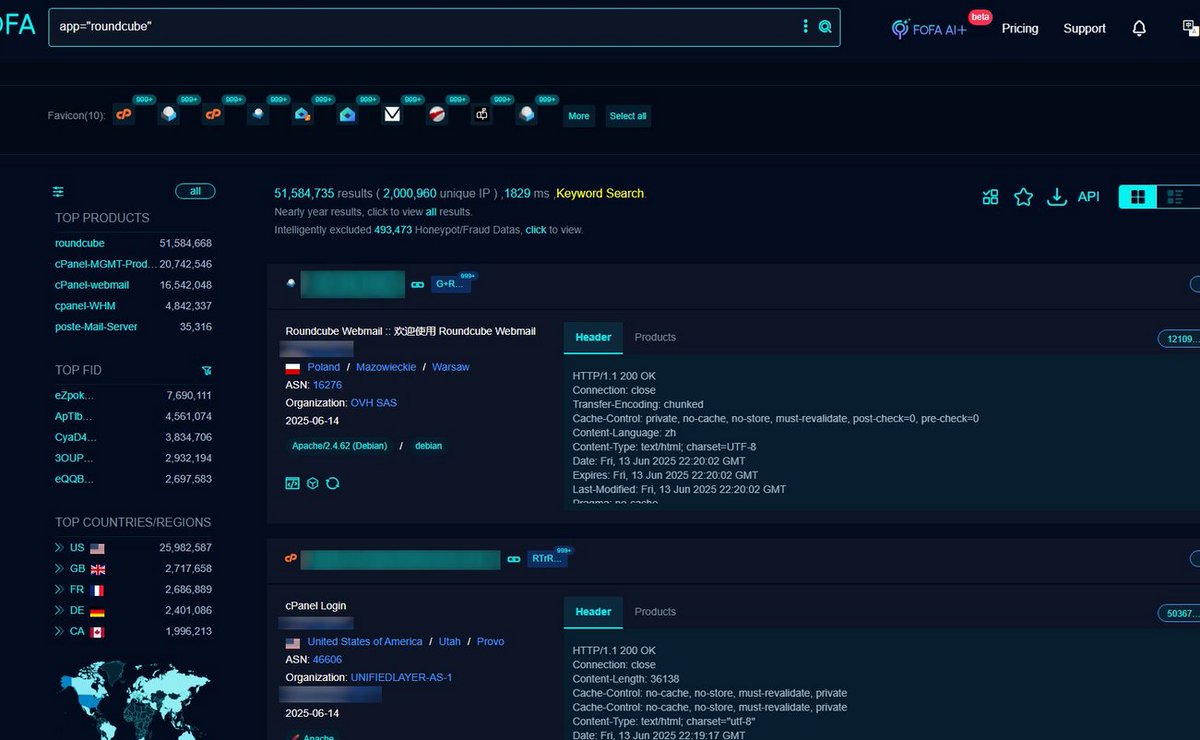Go to Pricing page

coord(1020,29)
